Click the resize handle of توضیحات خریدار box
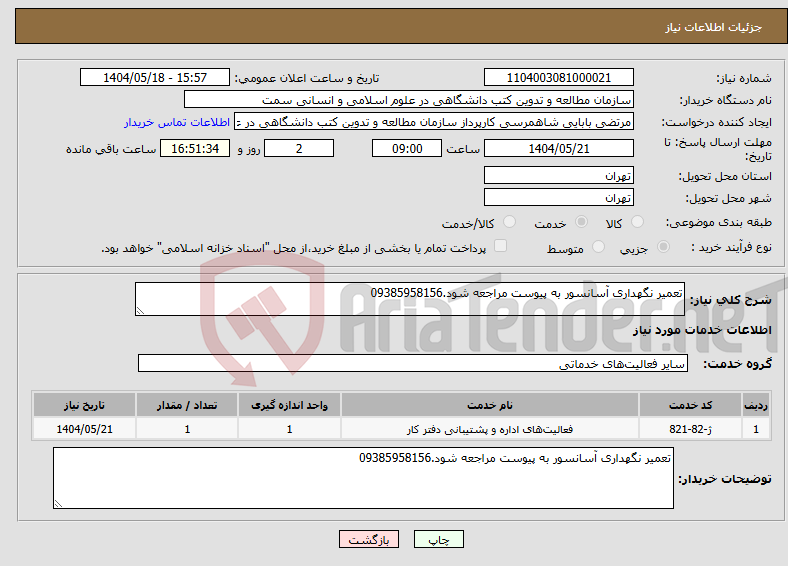Image resolution: width=788 pixels, height=566 pixels. (x=58, y=504)
